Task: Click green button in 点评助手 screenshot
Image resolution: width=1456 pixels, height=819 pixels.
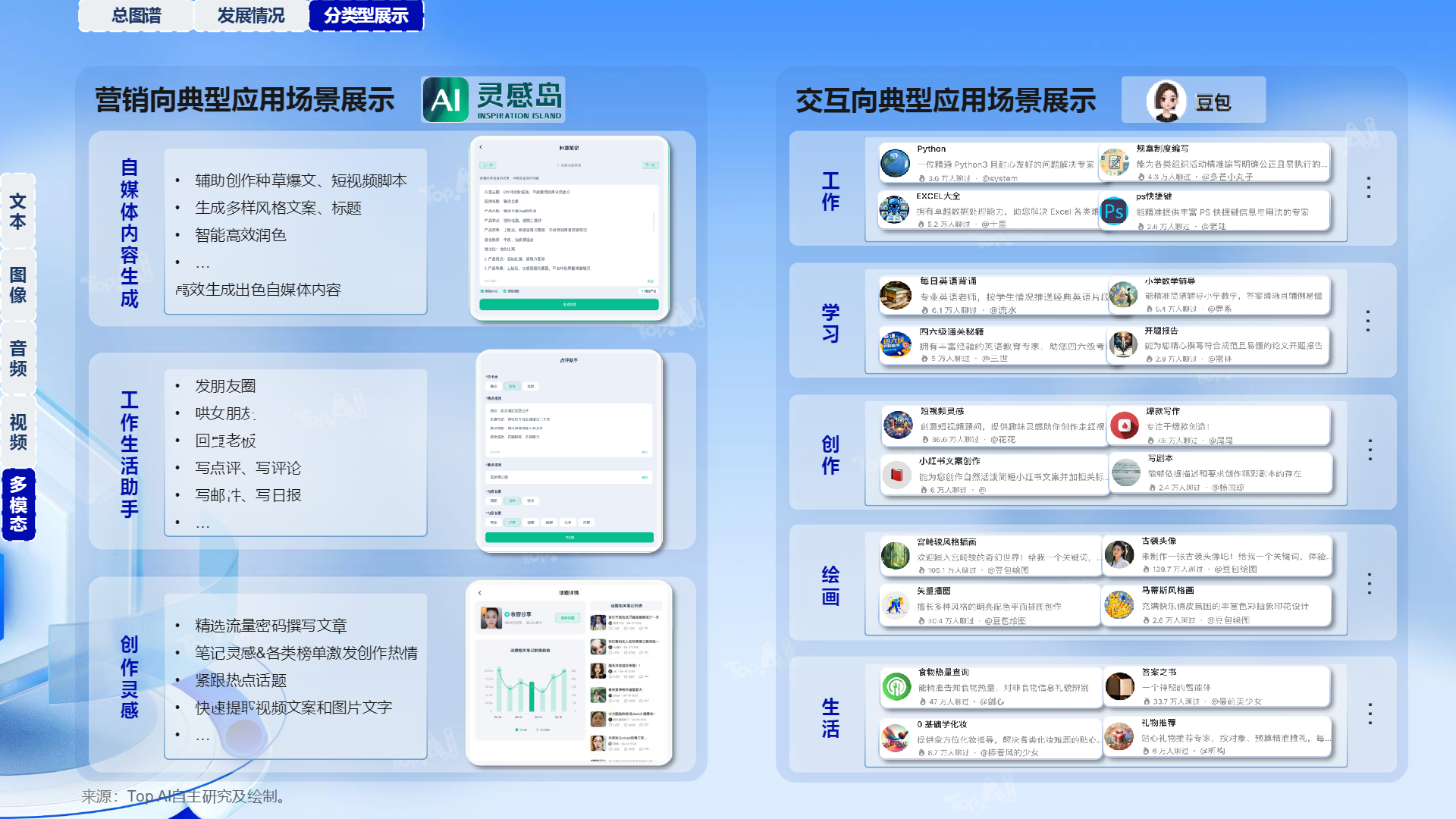Action: tap(570, 537)
